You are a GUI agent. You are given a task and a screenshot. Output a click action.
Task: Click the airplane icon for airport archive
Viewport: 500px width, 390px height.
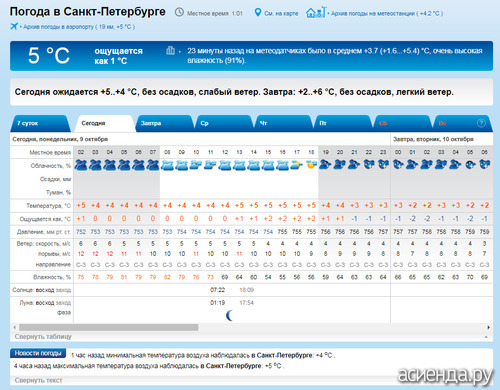coord(14,26)
